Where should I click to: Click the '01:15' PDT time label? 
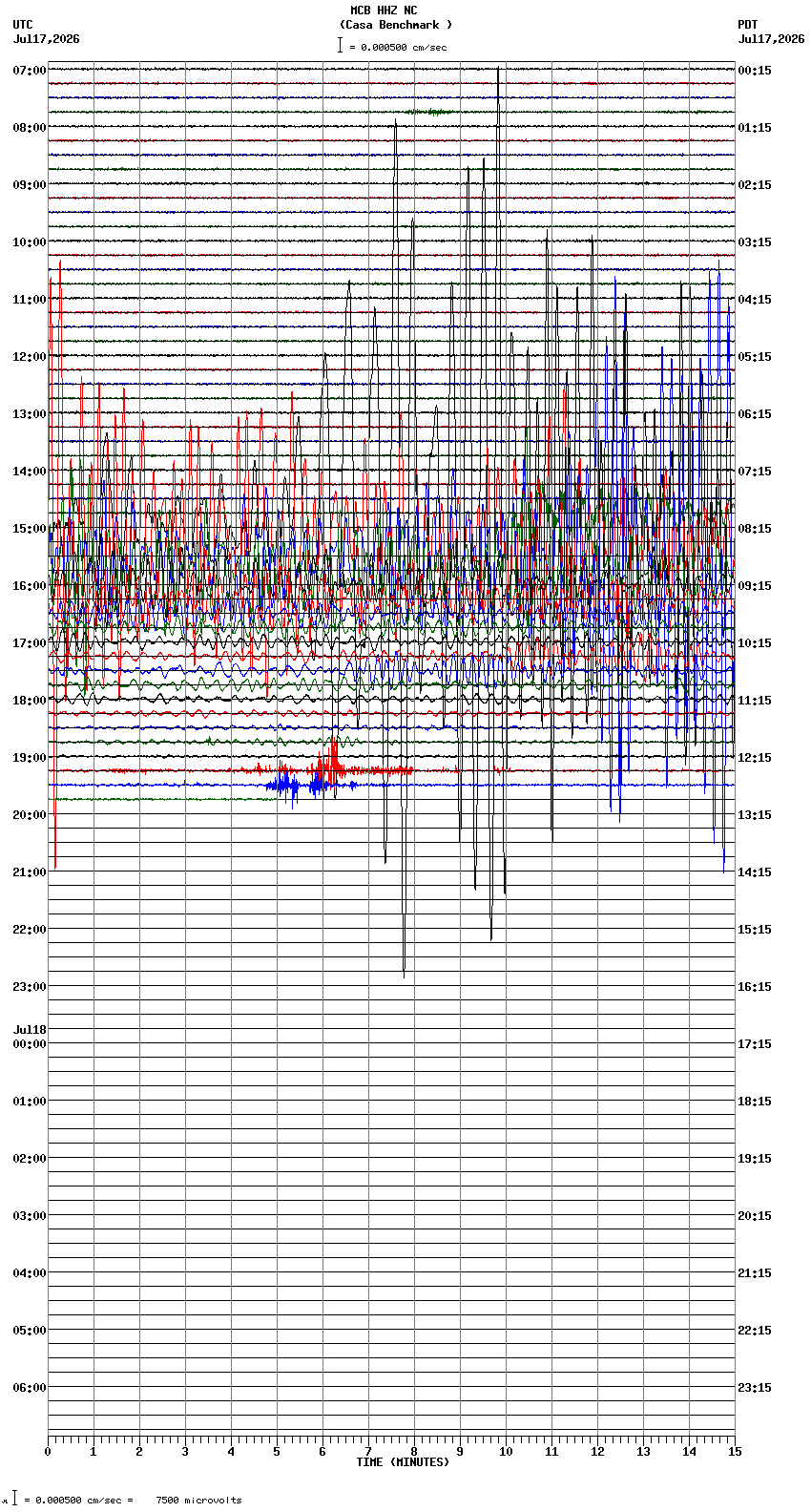click(x=755, y=128)
